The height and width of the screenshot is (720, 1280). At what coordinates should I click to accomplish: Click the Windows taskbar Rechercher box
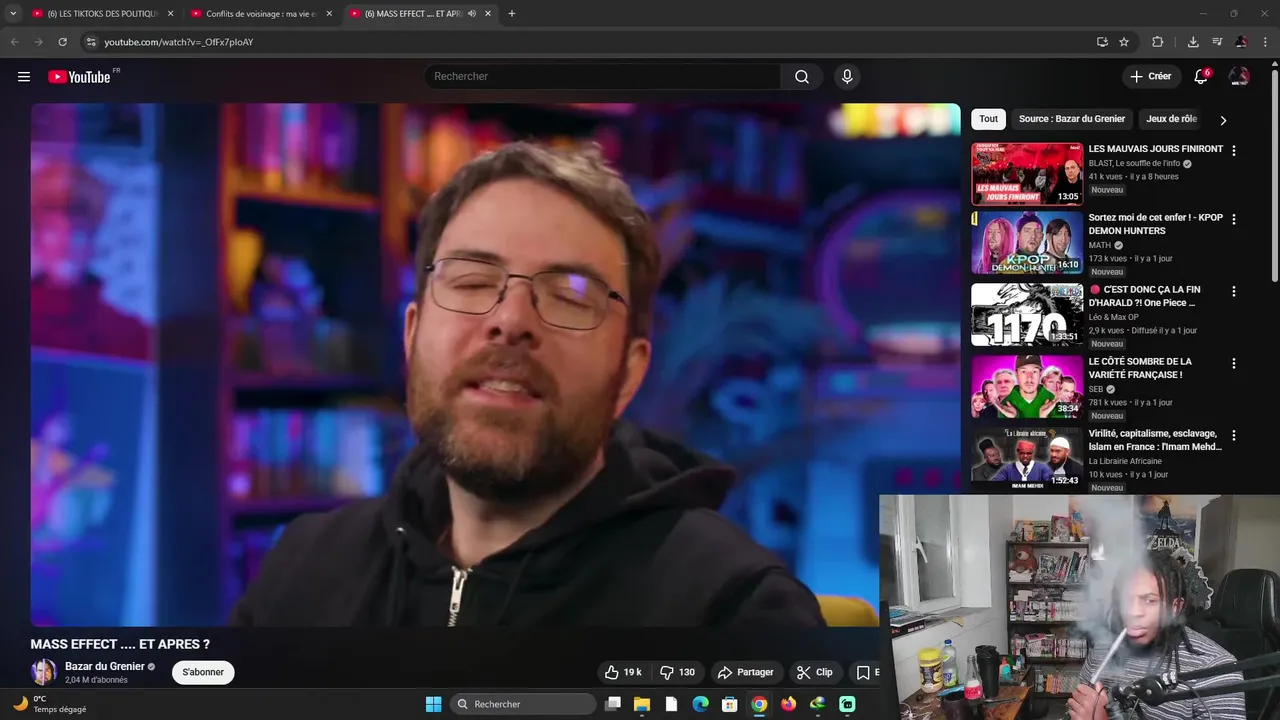(523, 704)
